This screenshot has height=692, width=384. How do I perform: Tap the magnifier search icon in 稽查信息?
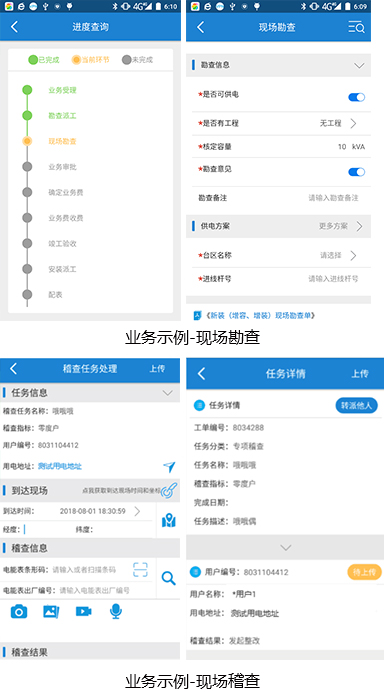coord(169,578)
